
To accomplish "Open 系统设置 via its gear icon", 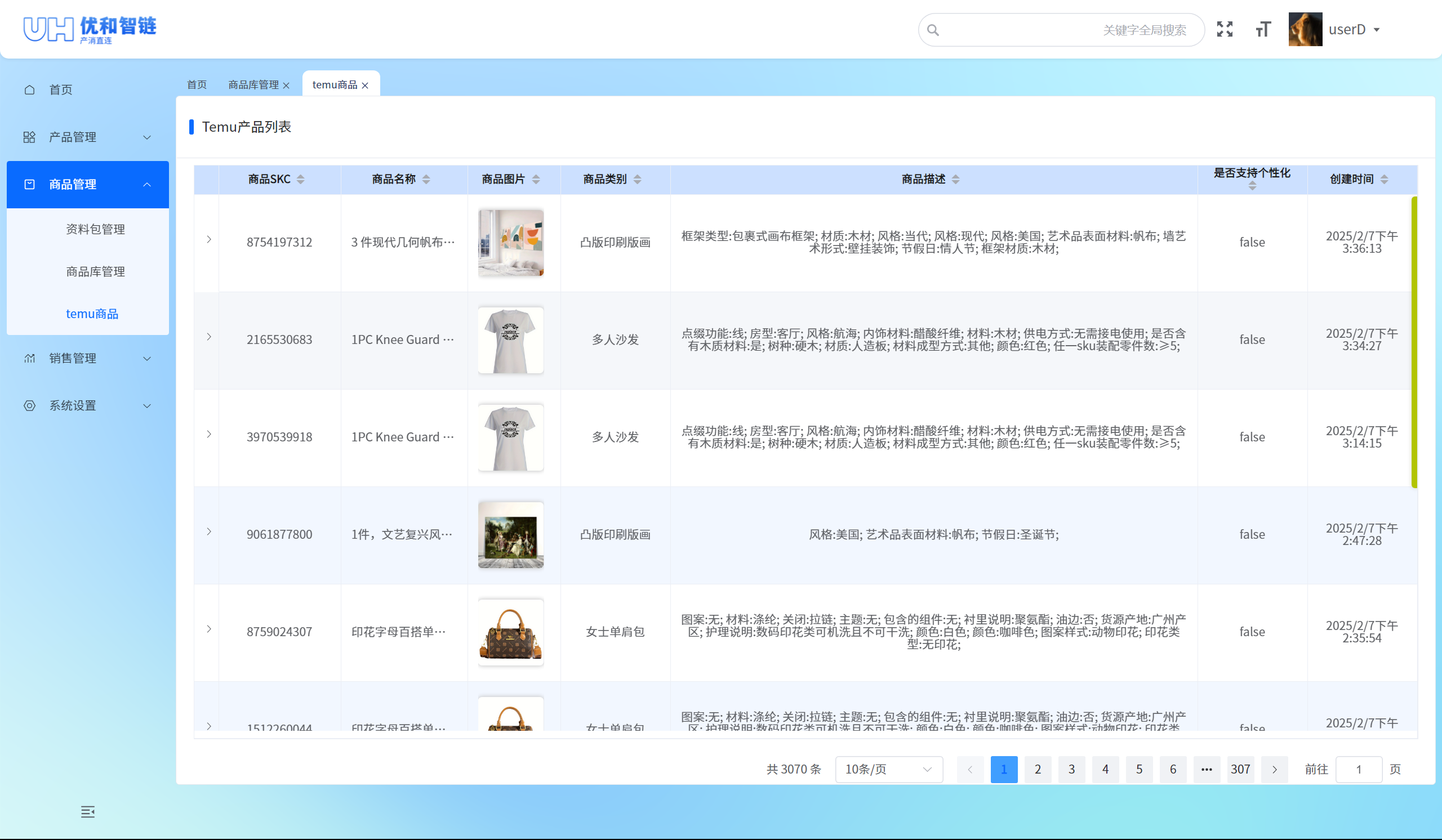I will tap(29, 405).
